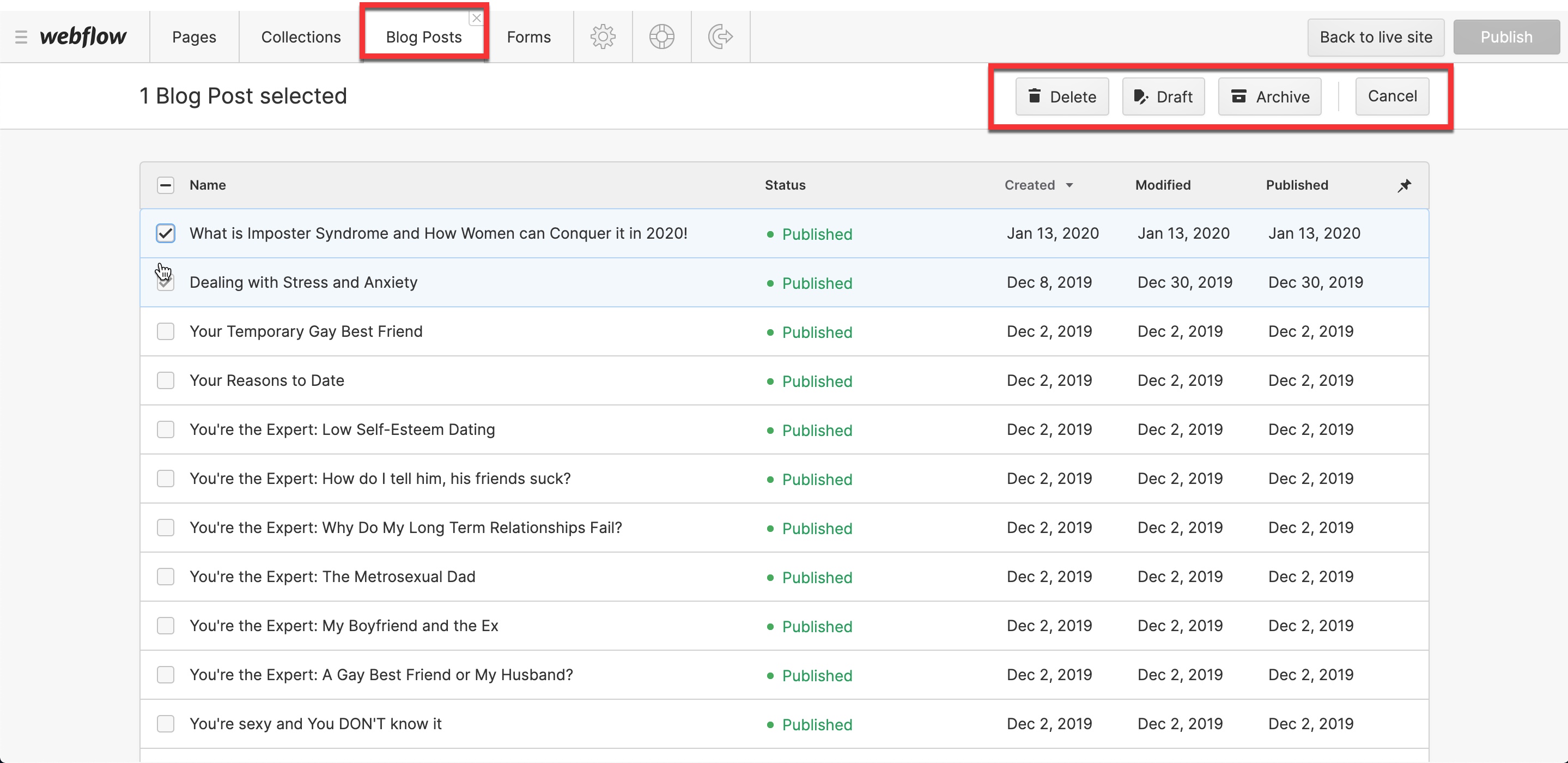Viewport: 1568px width, 763px height.
Task: Open 'My Boyfriend and the Ex' post
Action: tap(344, 625)
